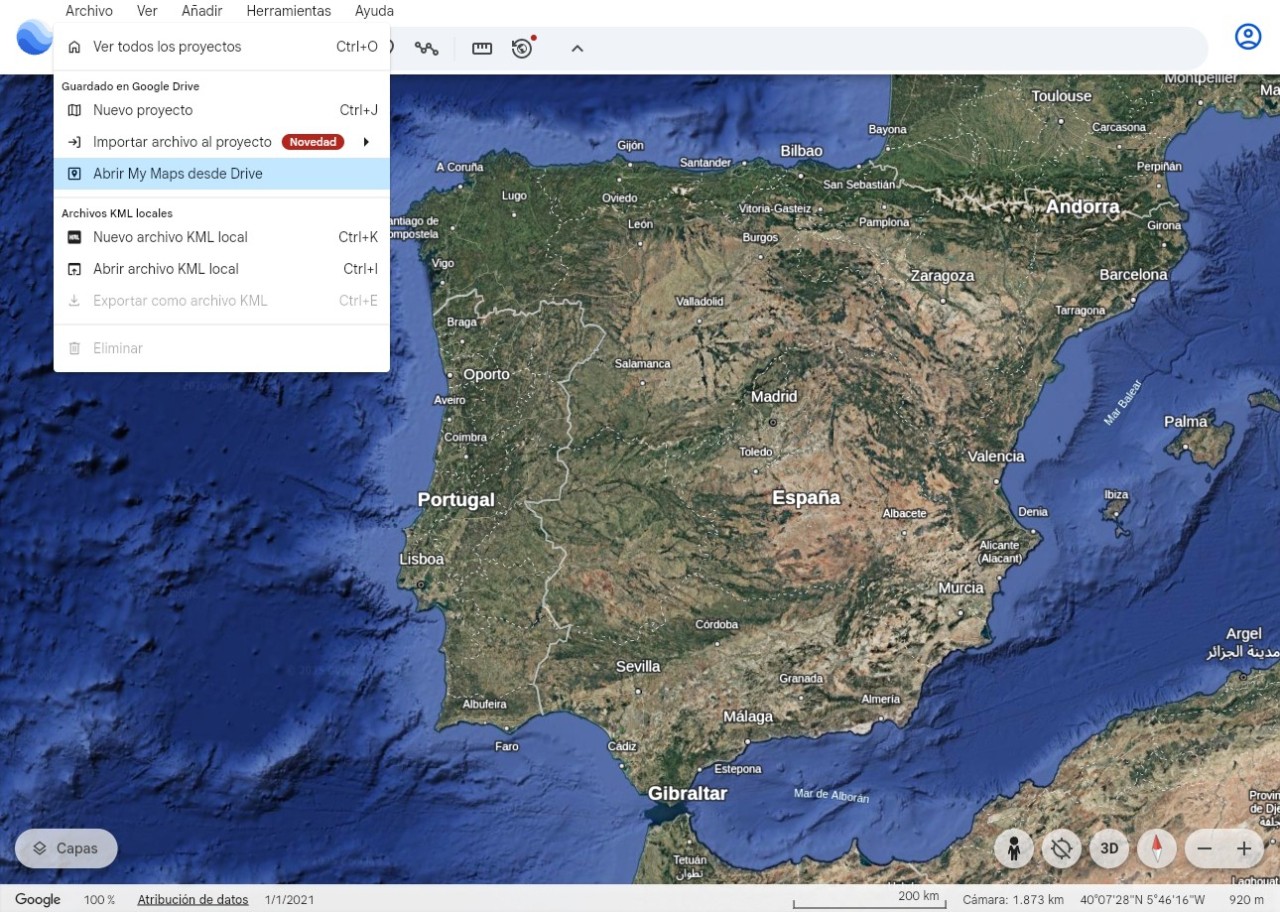Viewport: 1280px width, 912px height.
Task: Choose Nuevo archivo KML local
Action: pos(170,237)
